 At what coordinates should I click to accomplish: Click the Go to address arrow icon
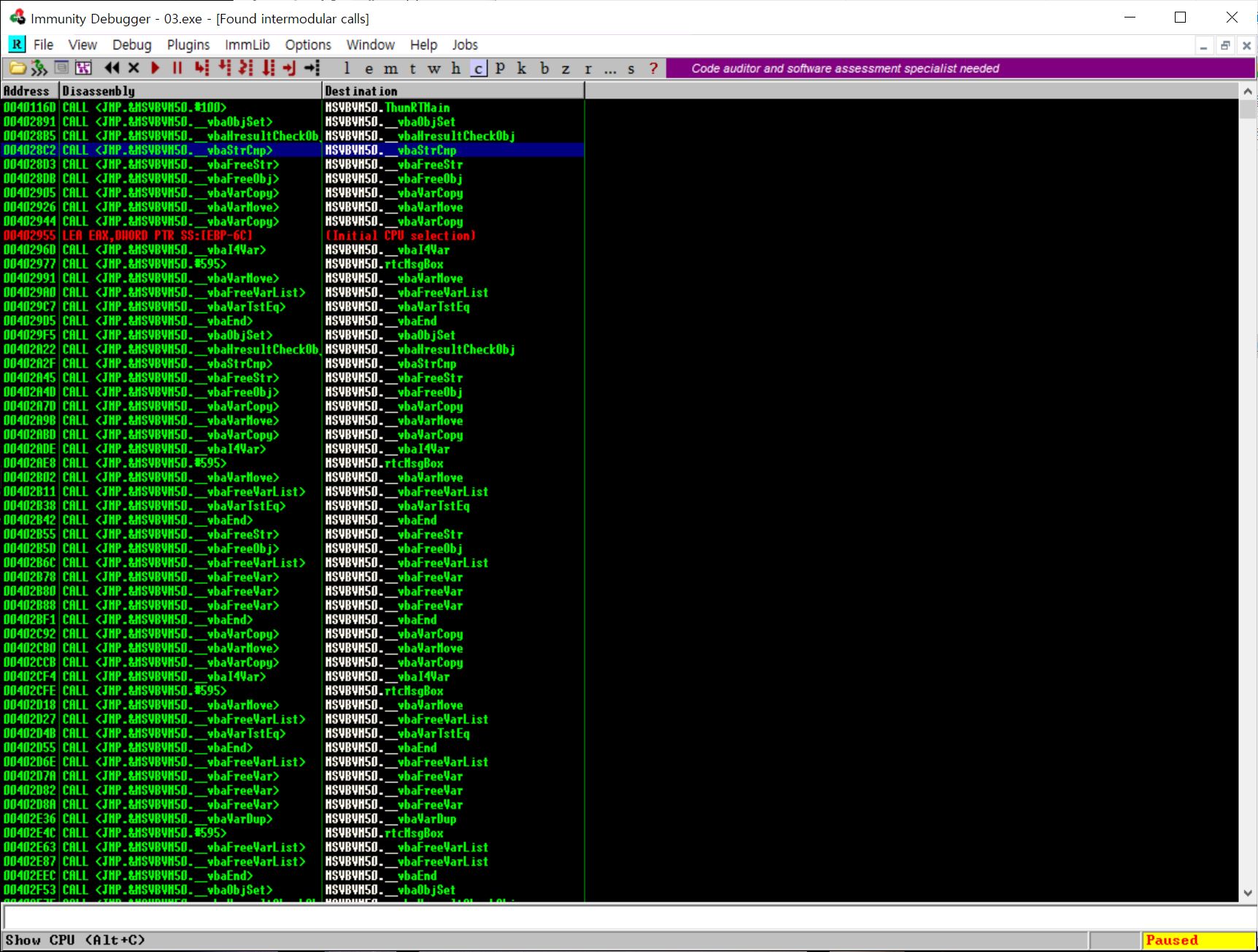pos(312,69)
